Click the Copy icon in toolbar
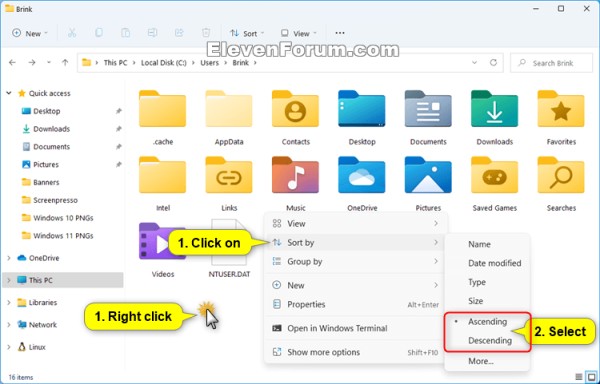This screenshot has height=384, width=600. click(99, 33)
